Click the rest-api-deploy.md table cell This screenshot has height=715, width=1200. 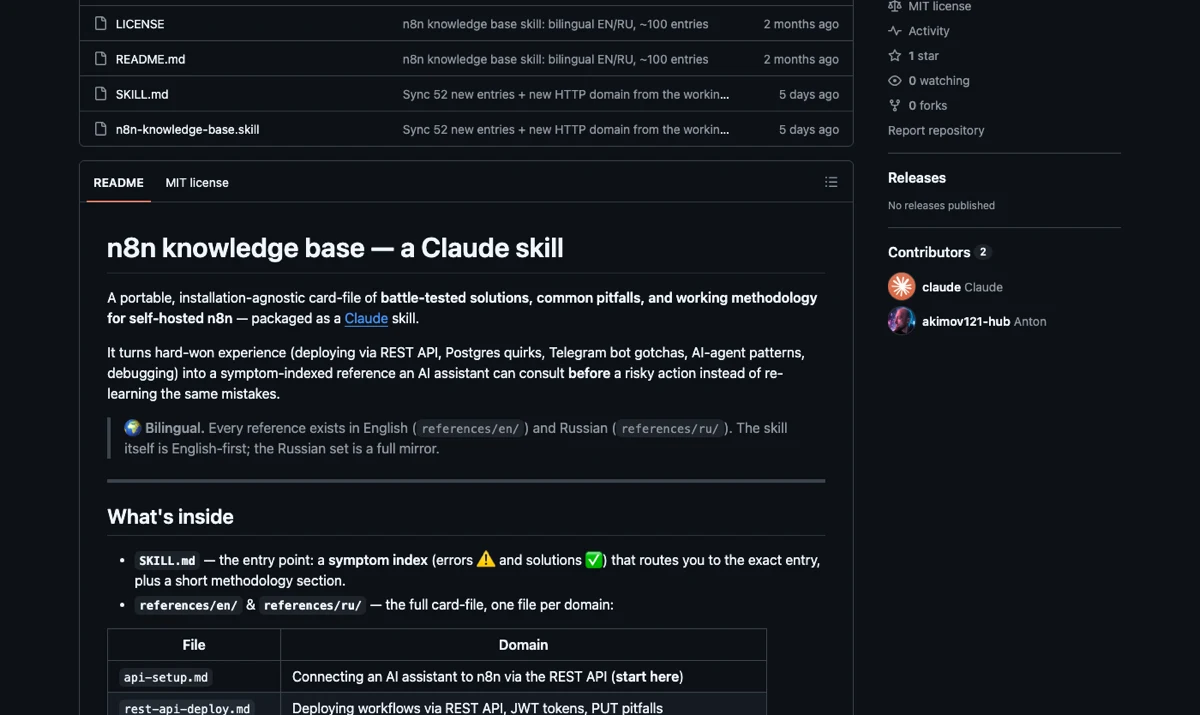(194, 705)
